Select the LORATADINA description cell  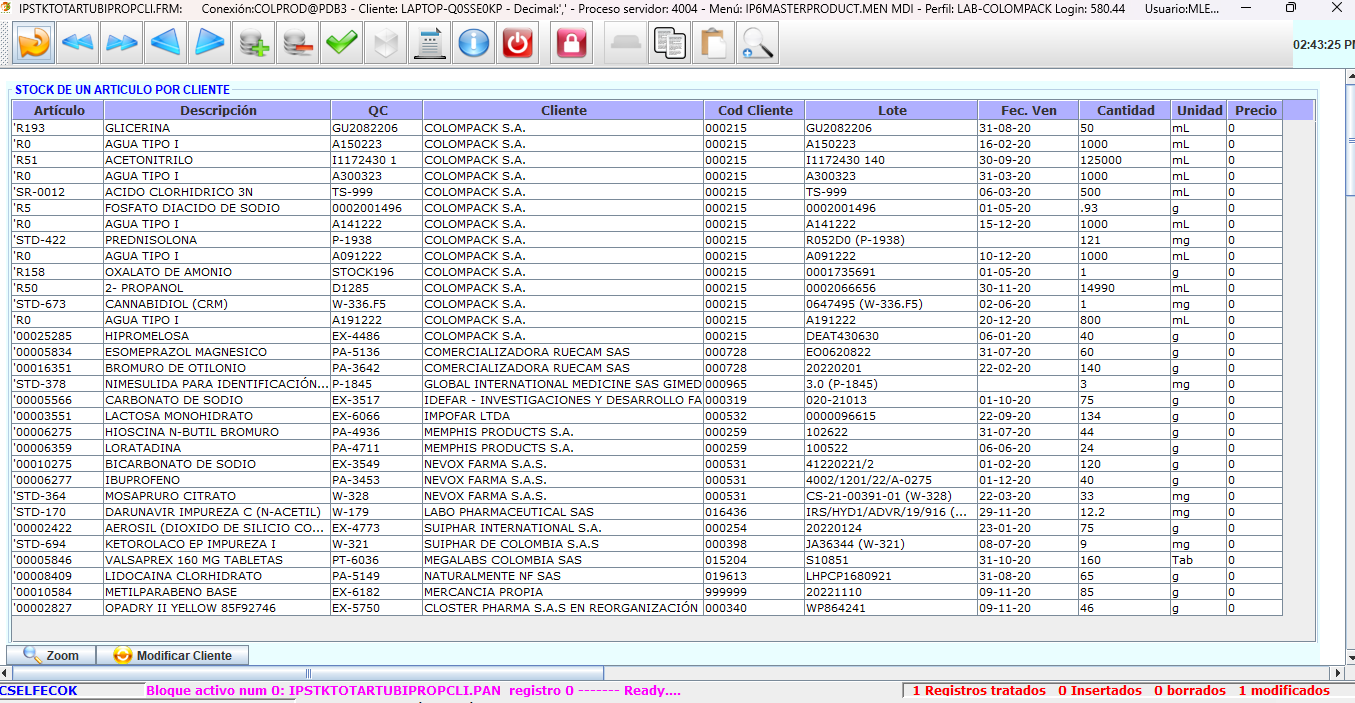click(x=218, y=448)
